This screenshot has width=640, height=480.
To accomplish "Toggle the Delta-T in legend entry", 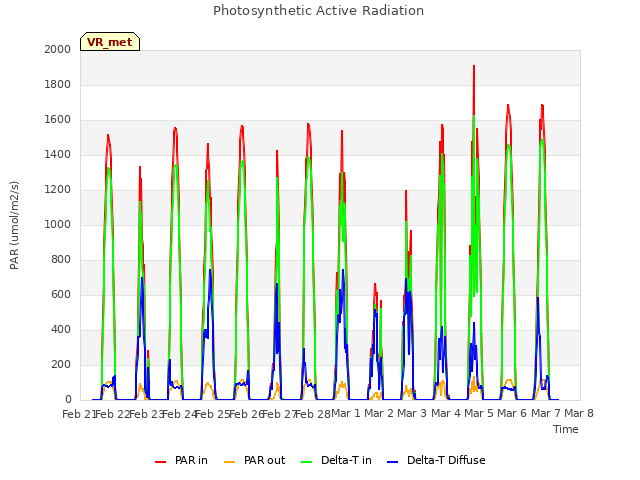I will tap(336, 460).
